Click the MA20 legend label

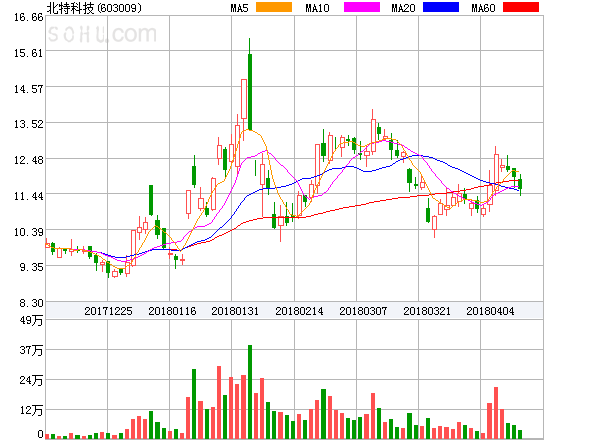[x=403, y=8]
